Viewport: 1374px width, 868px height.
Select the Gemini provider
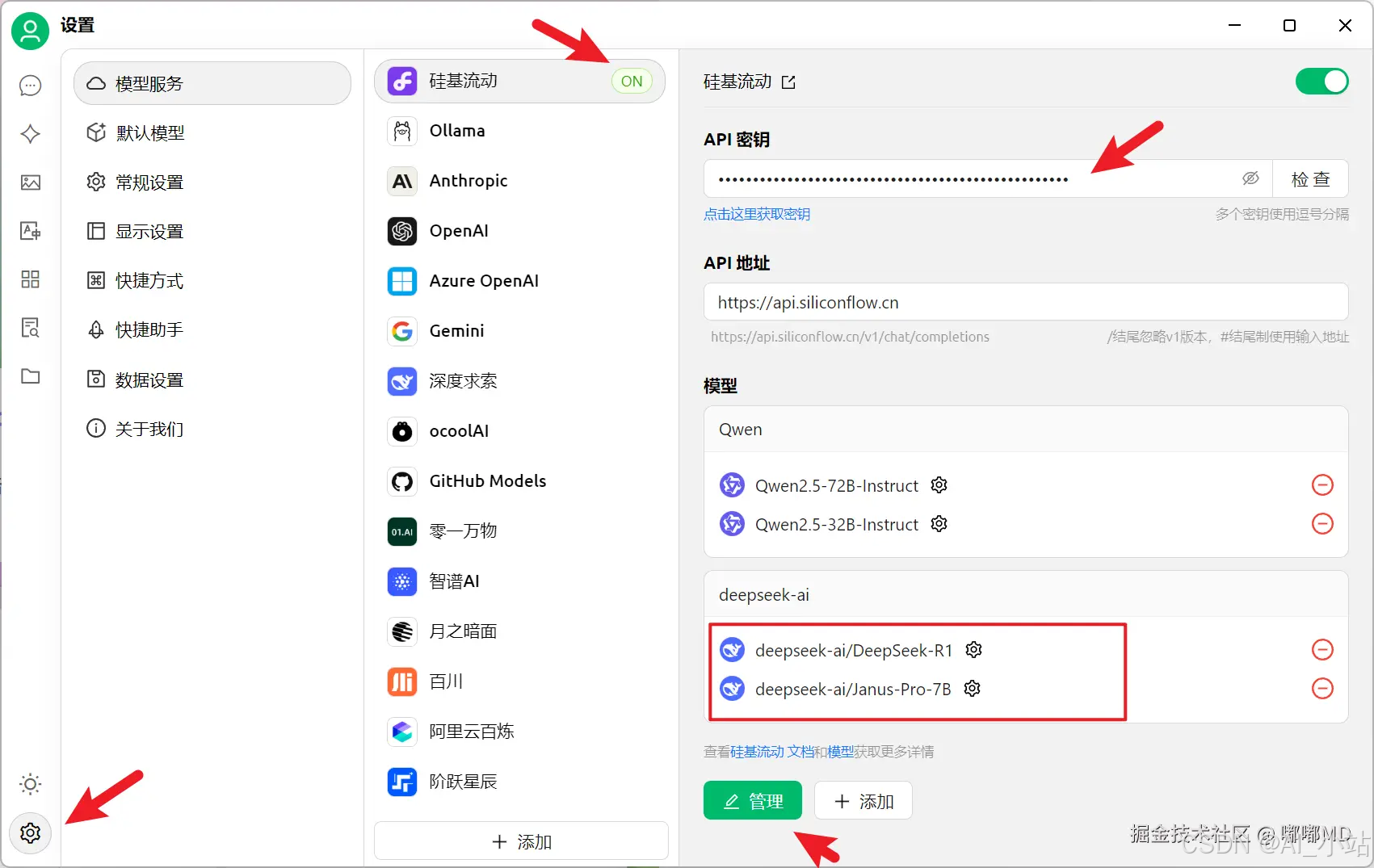pos(519,331)
